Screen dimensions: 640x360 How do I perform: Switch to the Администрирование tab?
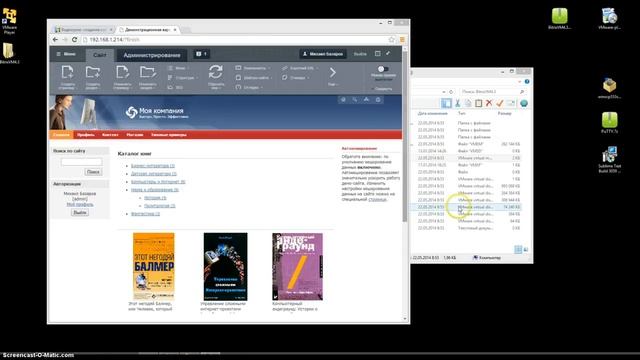[152, 55]
